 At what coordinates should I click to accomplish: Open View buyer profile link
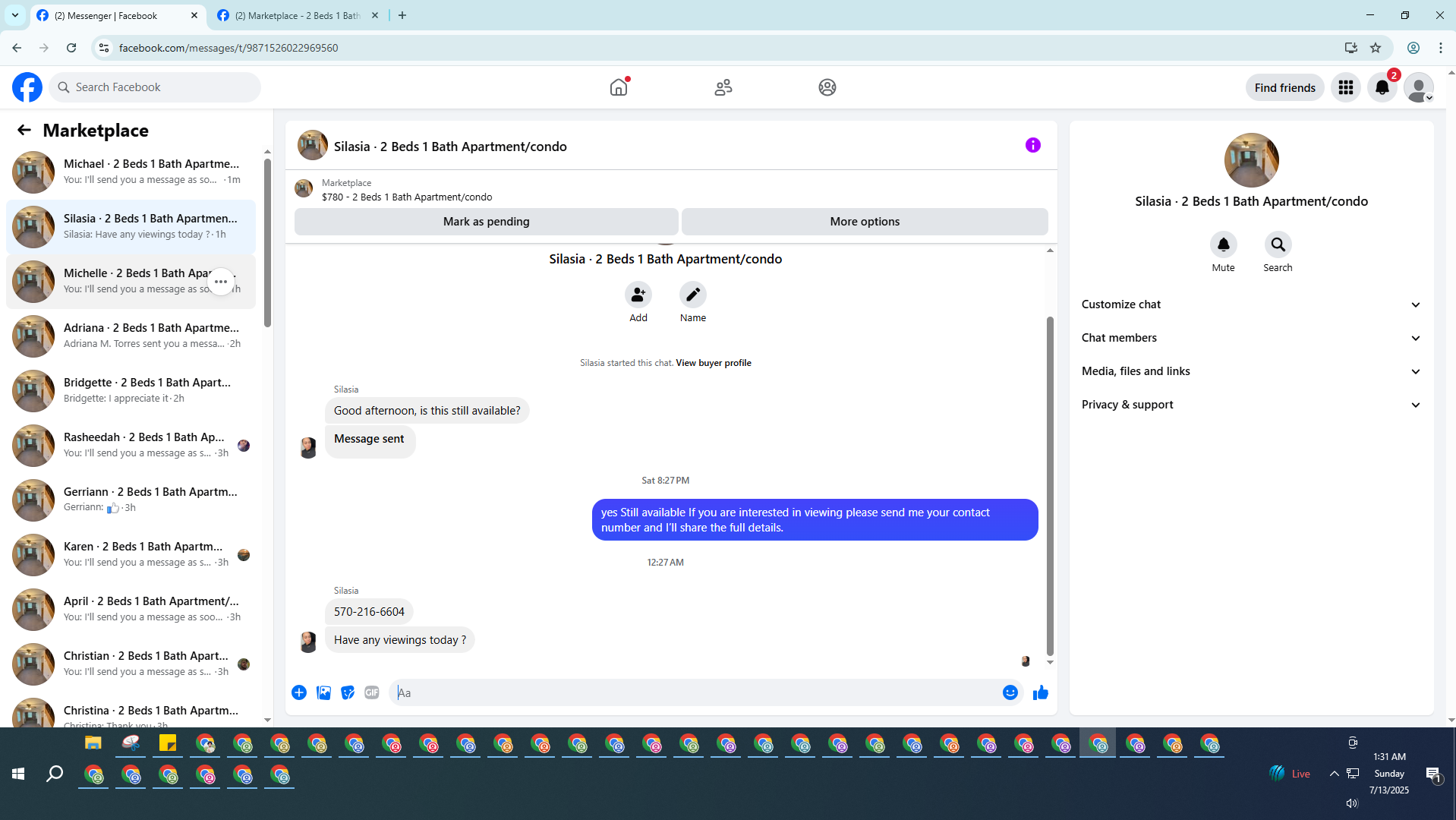[x=714, y=363]
